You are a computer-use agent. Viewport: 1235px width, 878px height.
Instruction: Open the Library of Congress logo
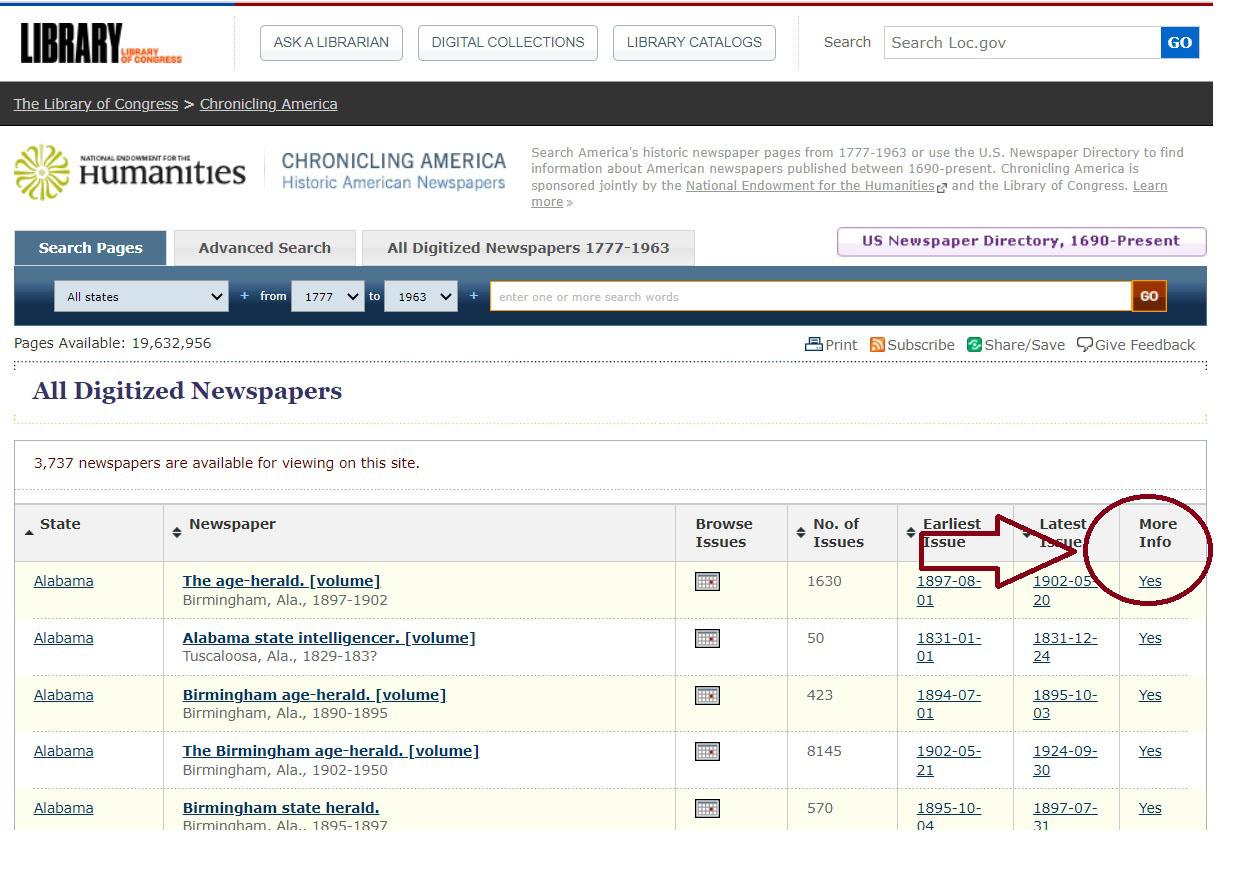coord(101,43)
